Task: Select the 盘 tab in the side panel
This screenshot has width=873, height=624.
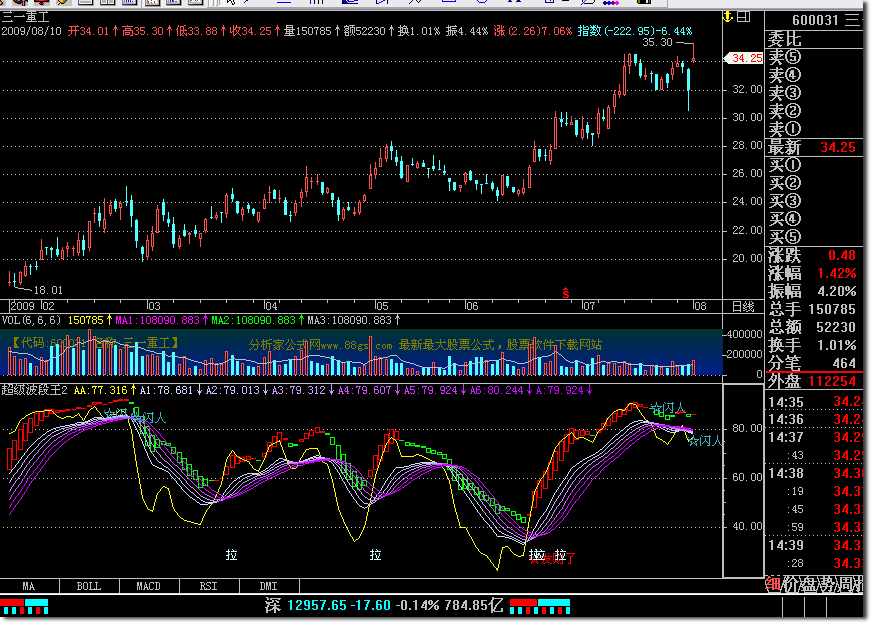Action: coord(809,584)
